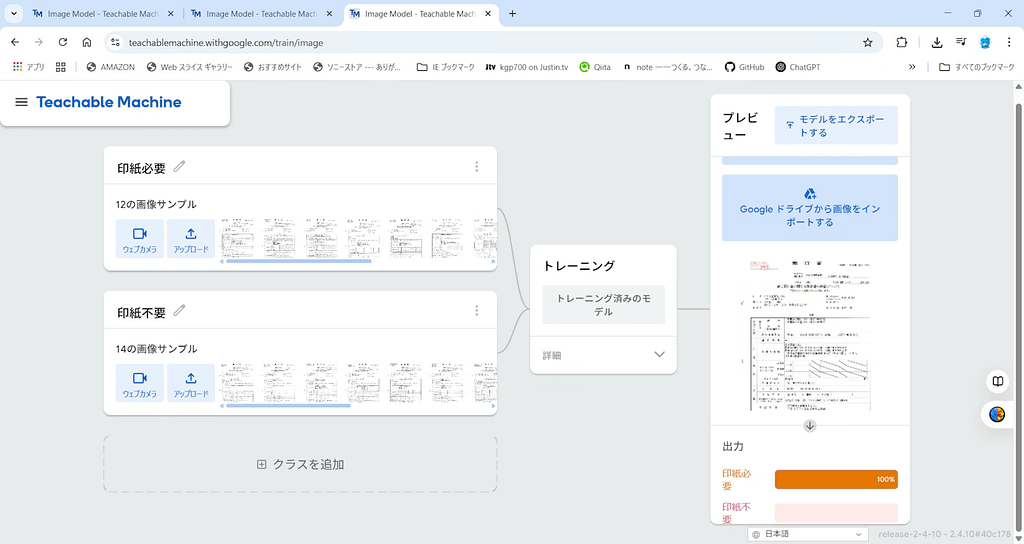1024x544 pixels.
Task: Open the Teachable Machine hamburger menu
Action: (x=21, y=102)
